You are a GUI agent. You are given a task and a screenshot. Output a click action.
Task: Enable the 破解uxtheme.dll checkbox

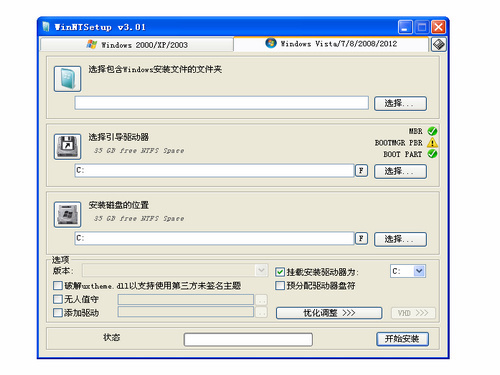click(58, 286)
